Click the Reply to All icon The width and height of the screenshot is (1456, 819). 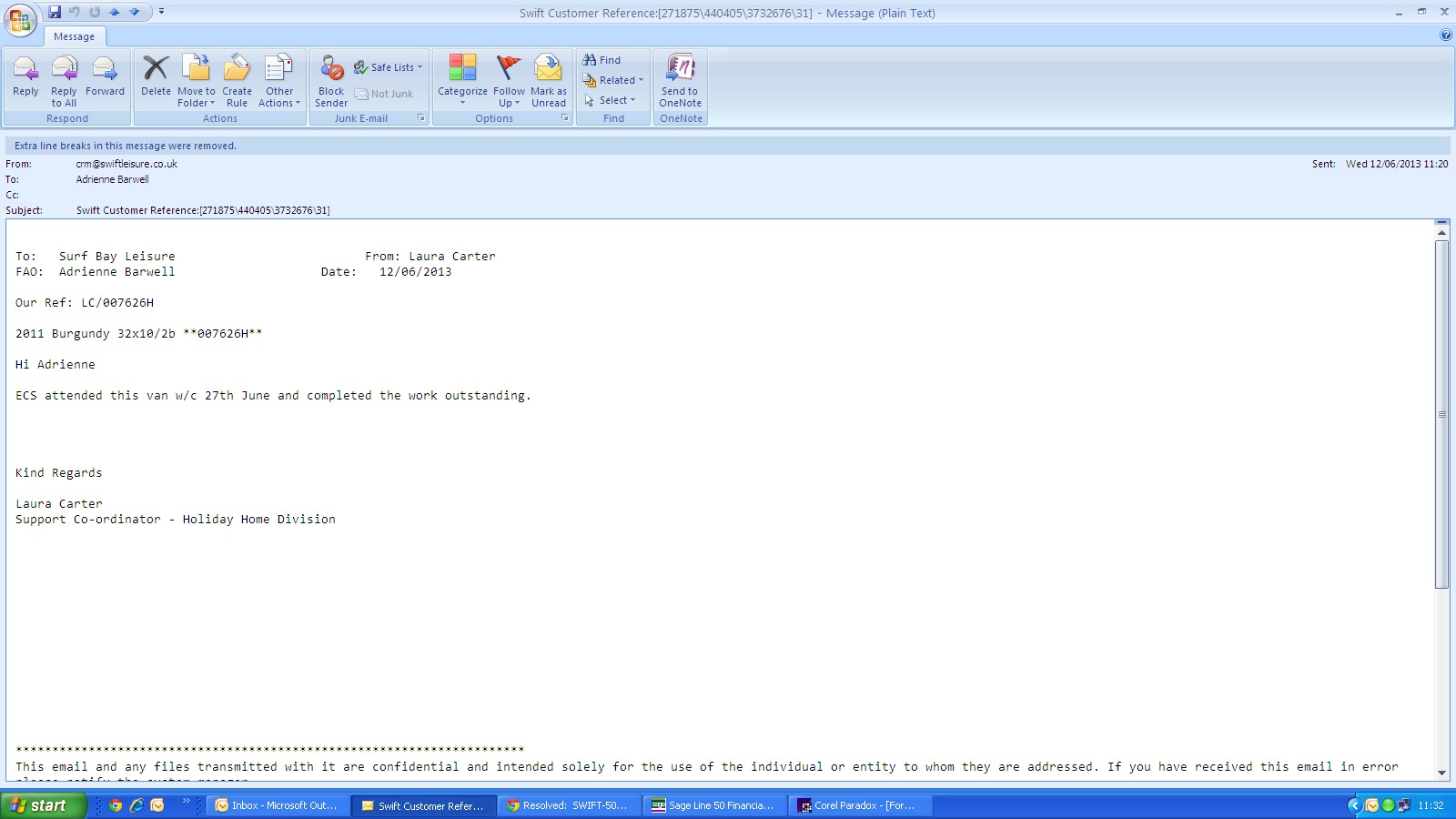click(x=64, y=78)
